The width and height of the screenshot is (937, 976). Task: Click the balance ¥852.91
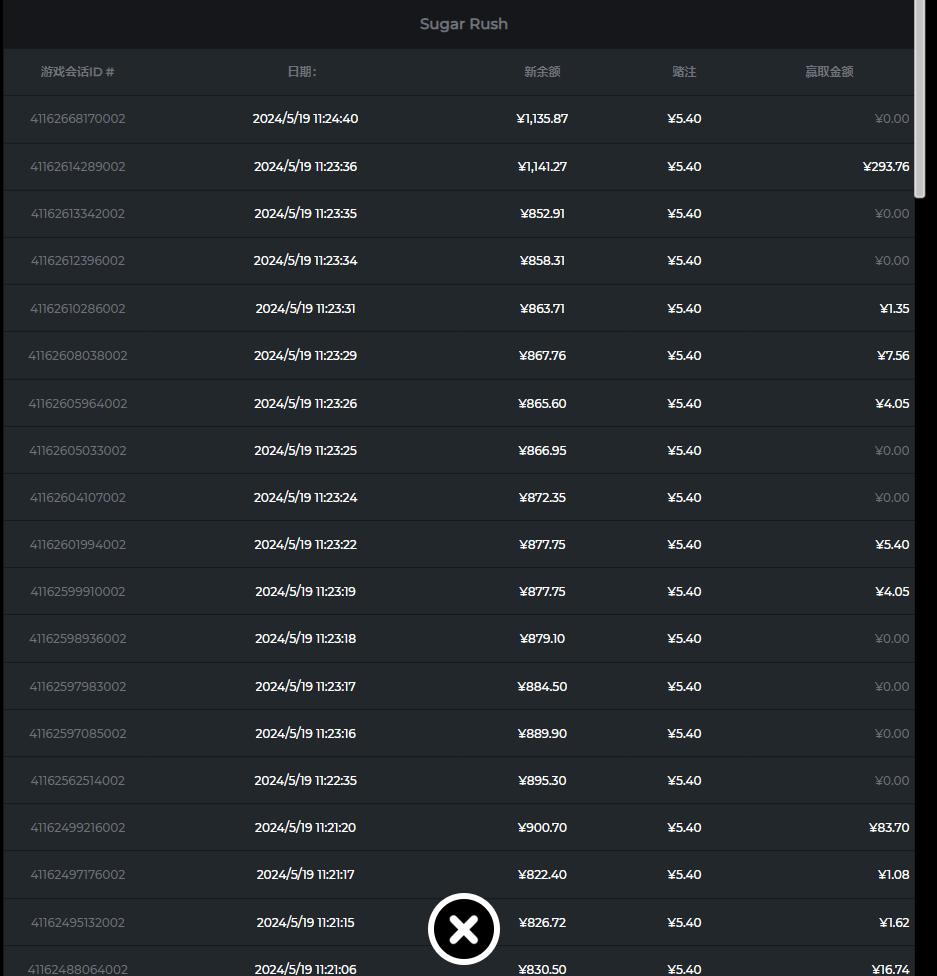[x=542, y=214]
